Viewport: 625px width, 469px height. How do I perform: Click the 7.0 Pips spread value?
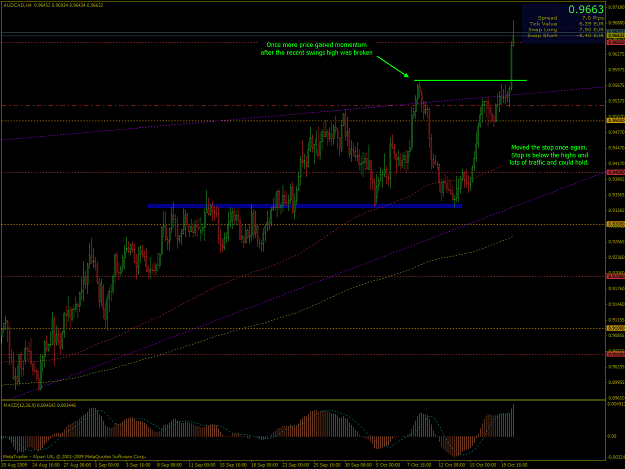tap(593, 18)
